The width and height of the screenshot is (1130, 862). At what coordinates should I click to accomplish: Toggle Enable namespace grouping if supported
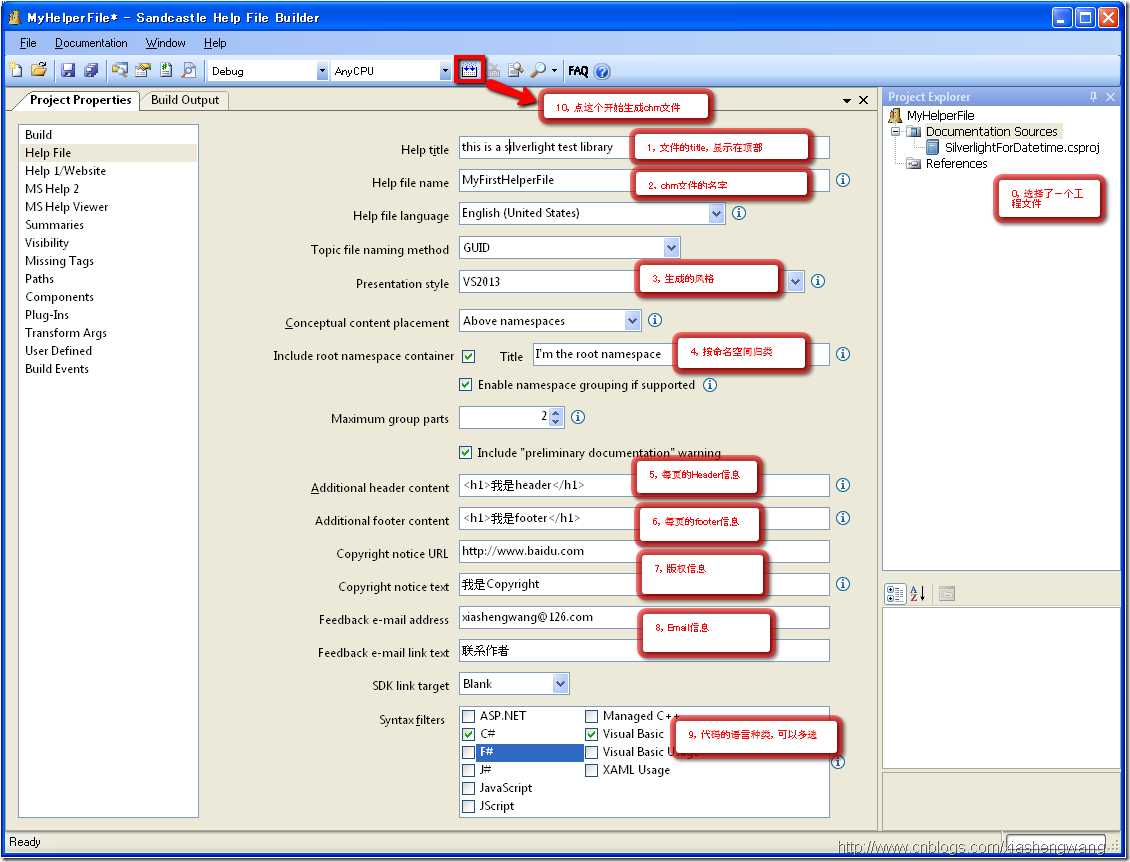tap(466, 385)
